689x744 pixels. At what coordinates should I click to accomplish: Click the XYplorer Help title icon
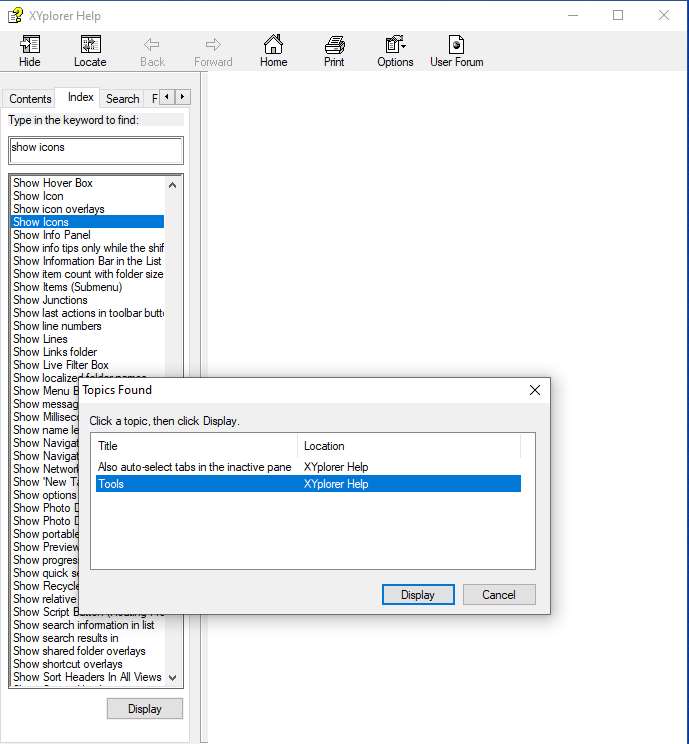(x=15, y=15)
